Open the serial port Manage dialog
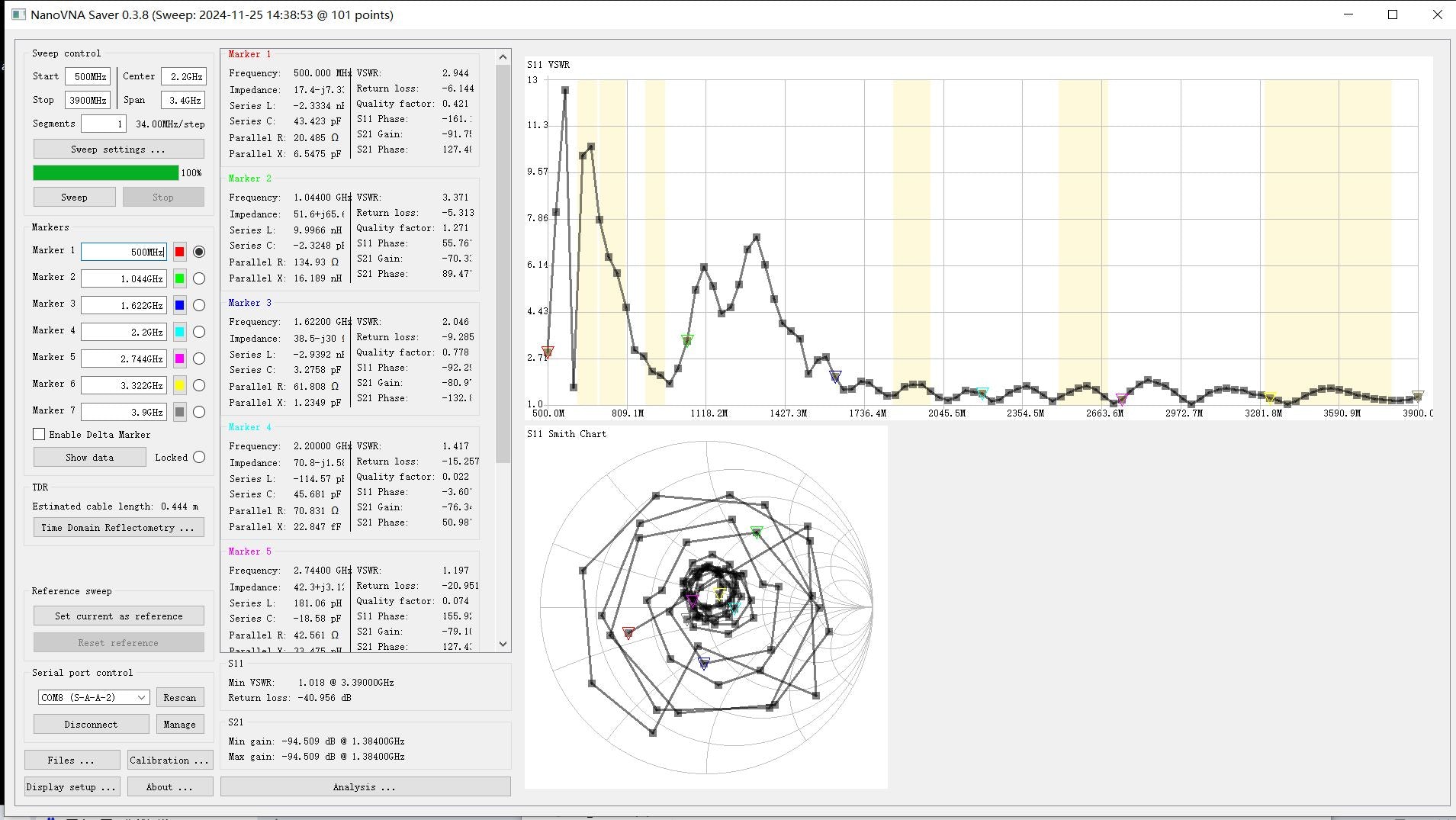The width and height of the screenshot is (1456, 820). [179, 724]
